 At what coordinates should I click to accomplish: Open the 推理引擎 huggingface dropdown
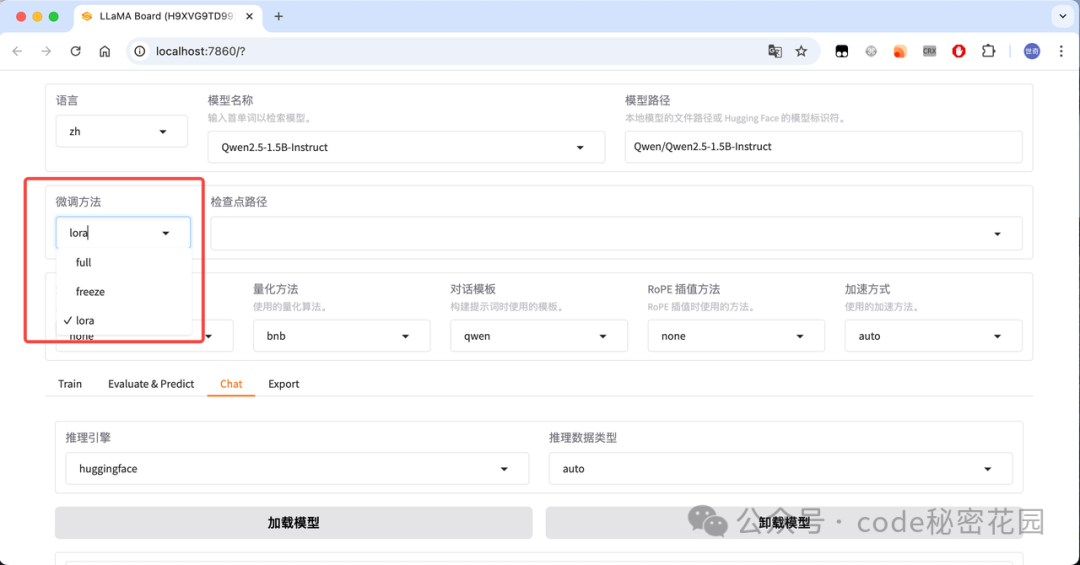pyautogui.click(x=297, y=469)
